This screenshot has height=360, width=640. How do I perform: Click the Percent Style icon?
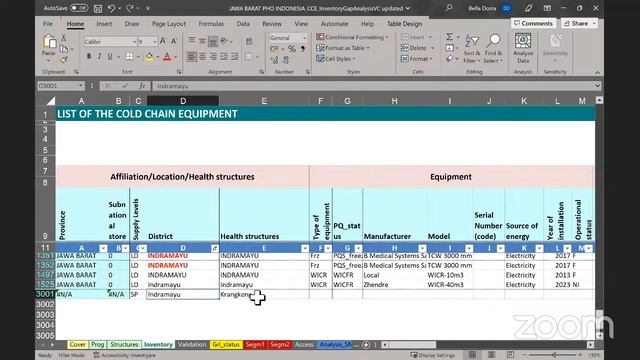(291, 49)
